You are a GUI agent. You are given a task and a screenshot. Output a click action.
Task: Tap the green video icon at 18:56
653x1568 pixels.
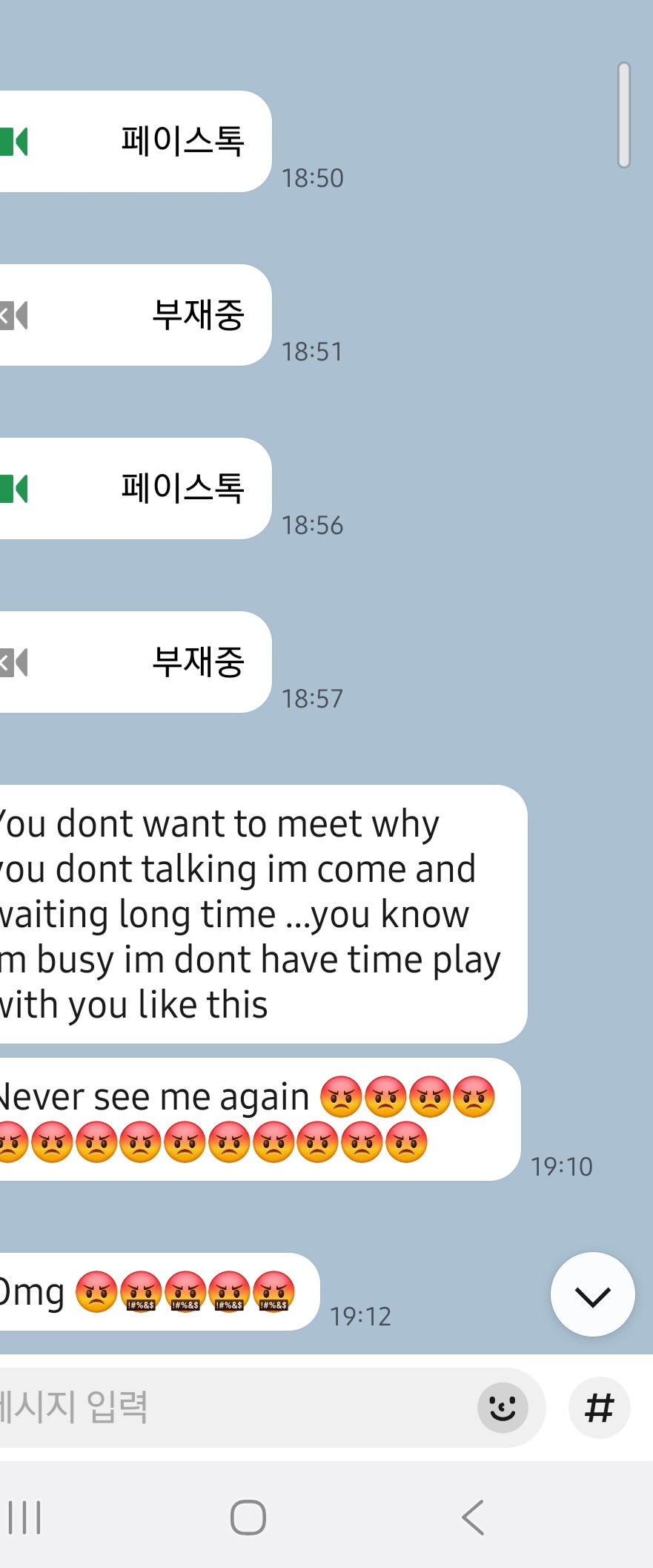point(13,489)
